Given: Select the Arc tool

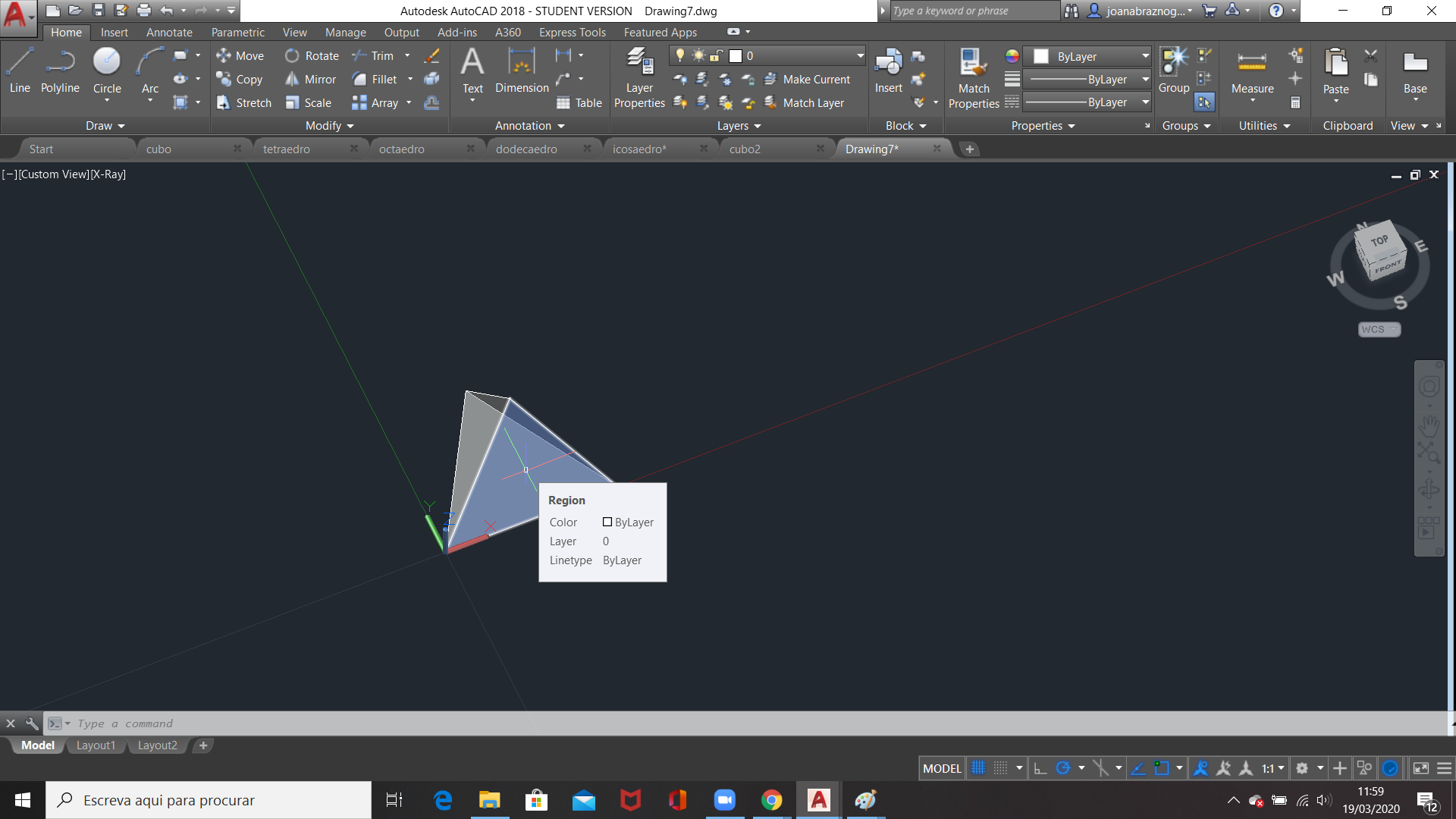Looking at the screenshot, I should coord(150,71).
